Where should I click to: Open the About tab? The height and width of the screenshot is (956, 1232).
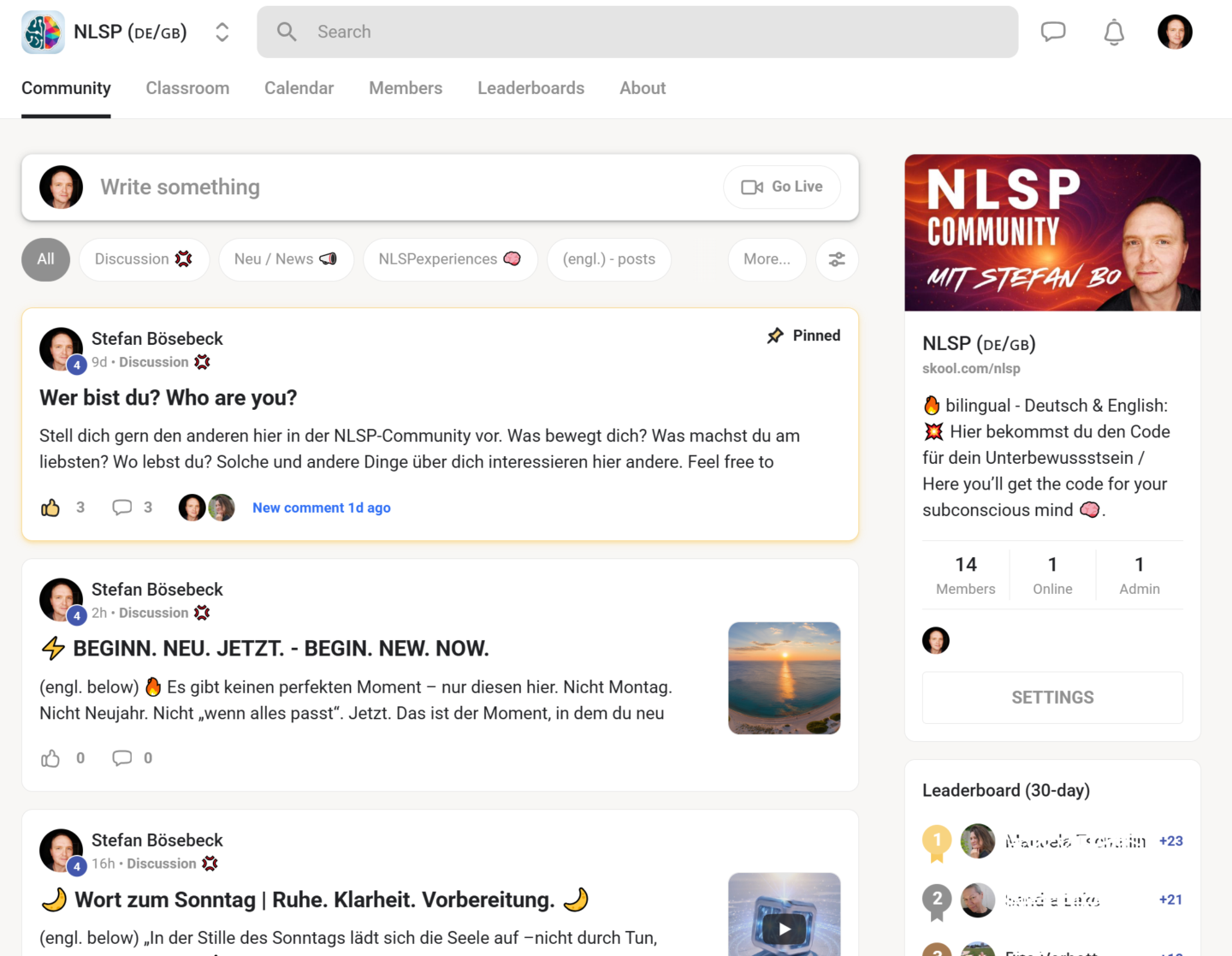(x=643, y=88)
